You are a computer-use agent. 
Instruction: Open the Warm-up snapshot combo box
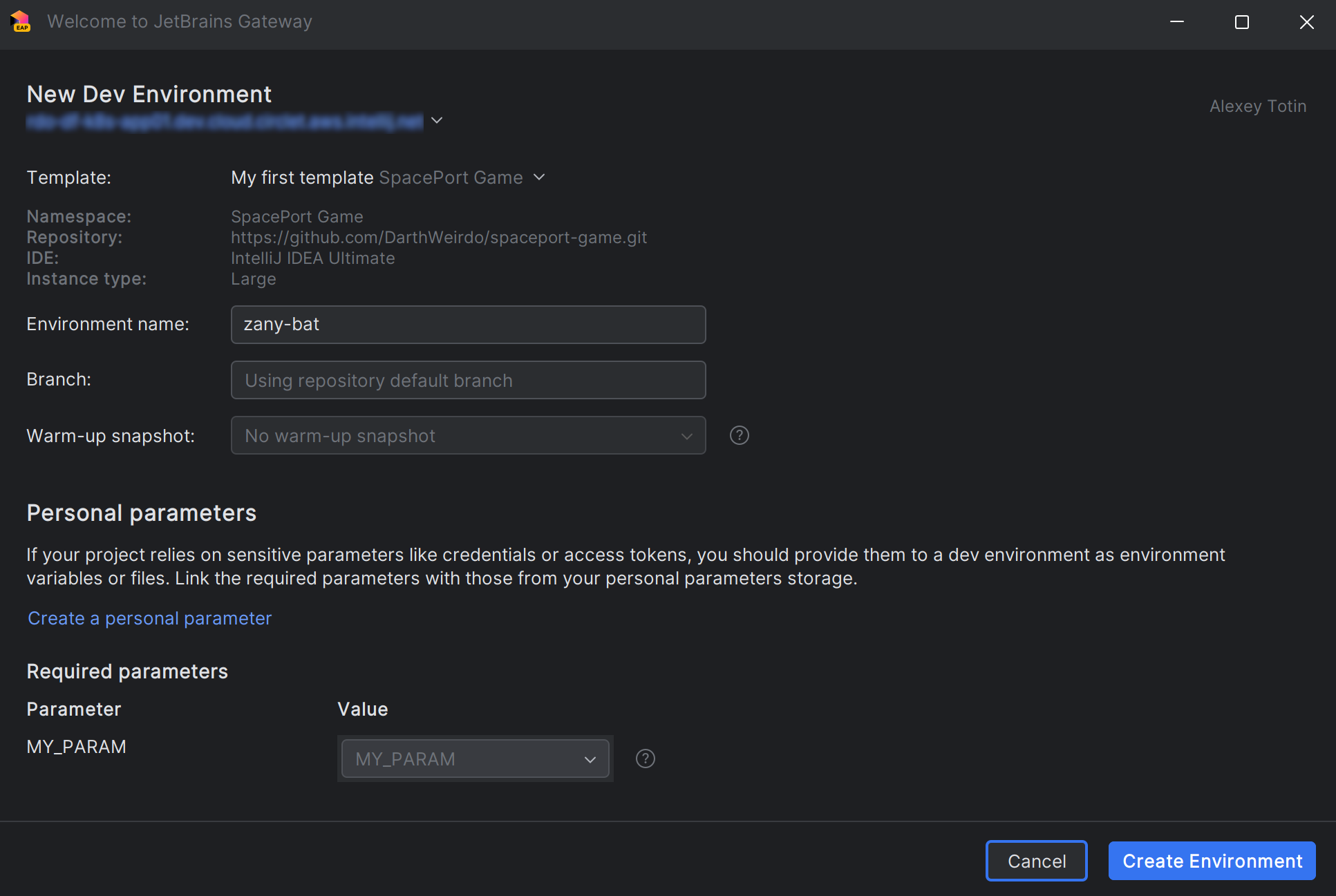pos(467,435)
